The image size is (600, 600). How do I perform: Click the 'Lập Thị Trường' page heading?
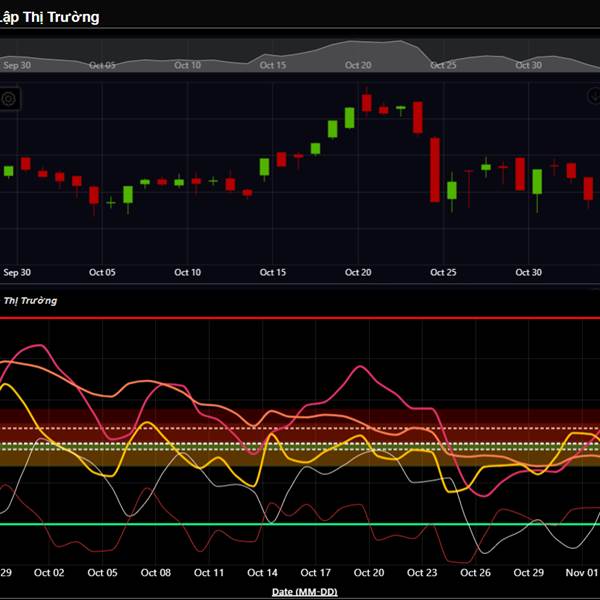[x=49, y=17]
